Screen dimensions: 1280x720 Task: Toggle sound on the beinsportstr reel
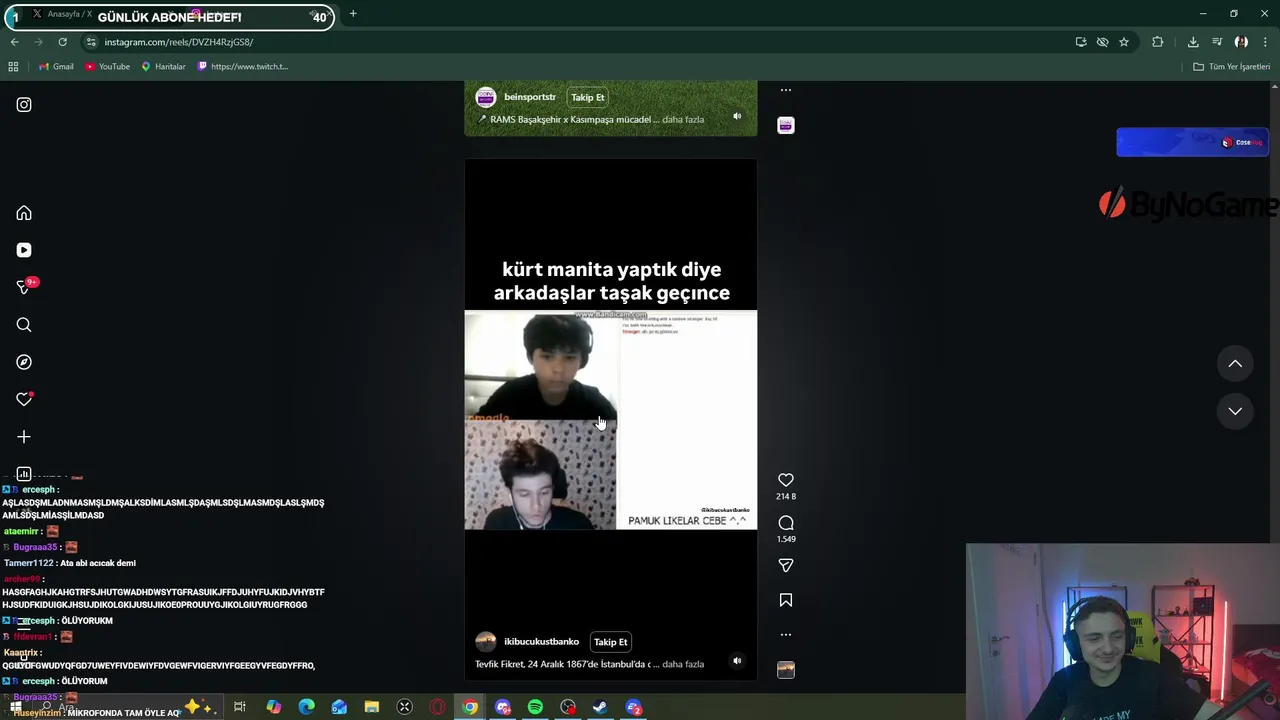737,116
